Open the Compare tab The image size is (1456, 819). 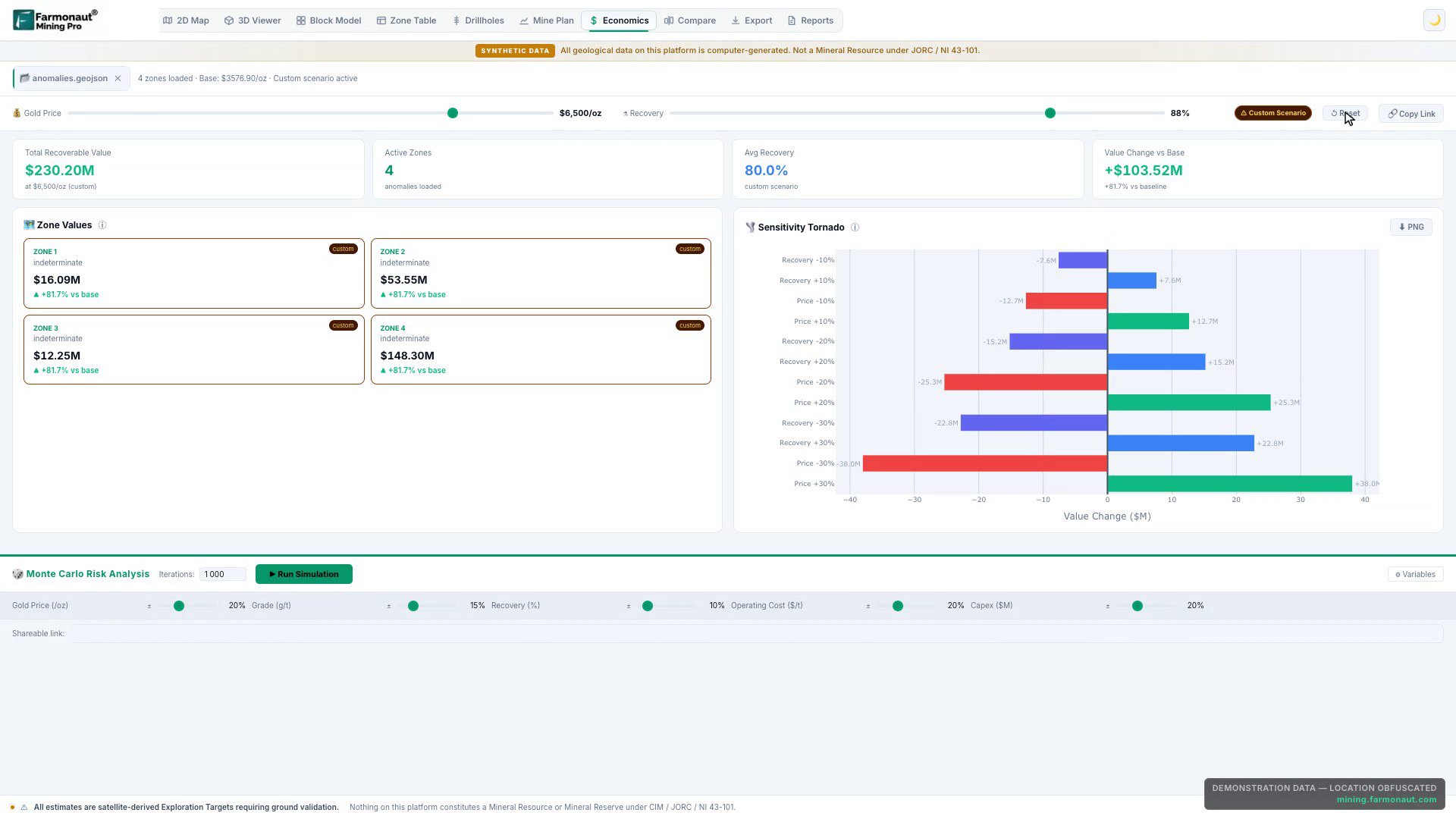[x=690, y=20]
